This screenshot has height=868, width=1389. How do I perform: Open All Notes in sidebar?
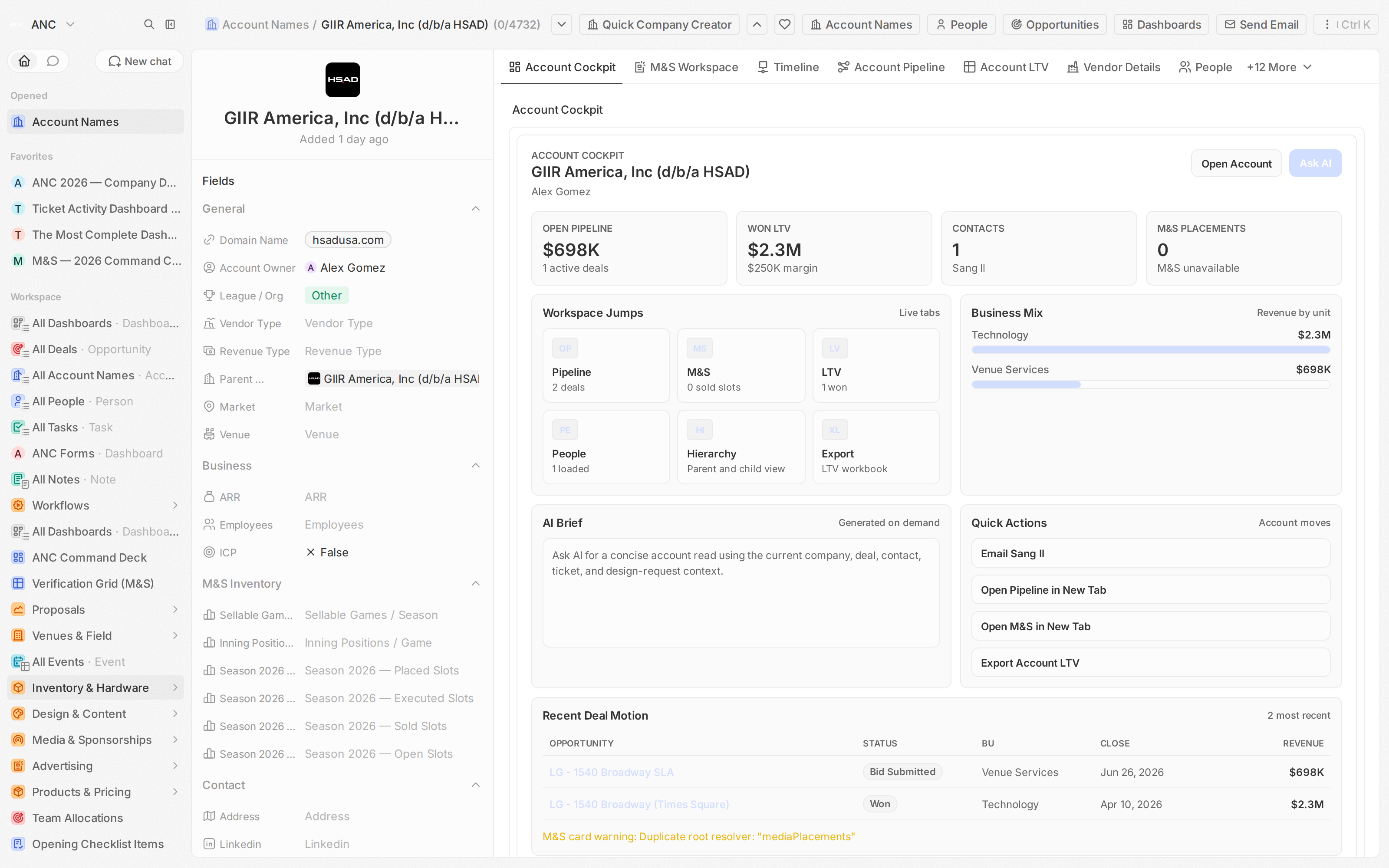[x=95, y=479]
